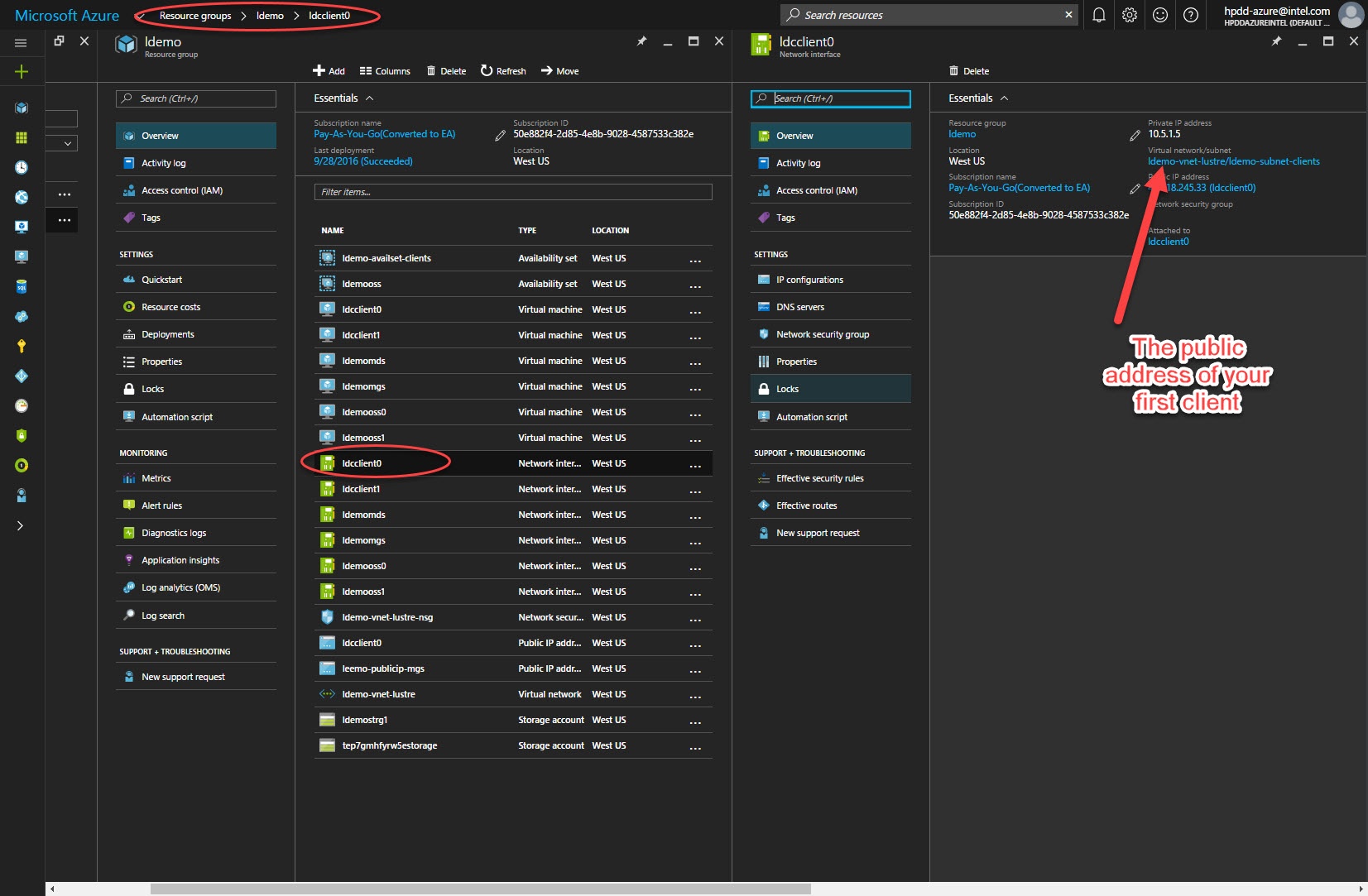Open Diagnostics logs item
Image resolution: width=1368 pixels, height=896 pixels.
(x=196, y=533)
